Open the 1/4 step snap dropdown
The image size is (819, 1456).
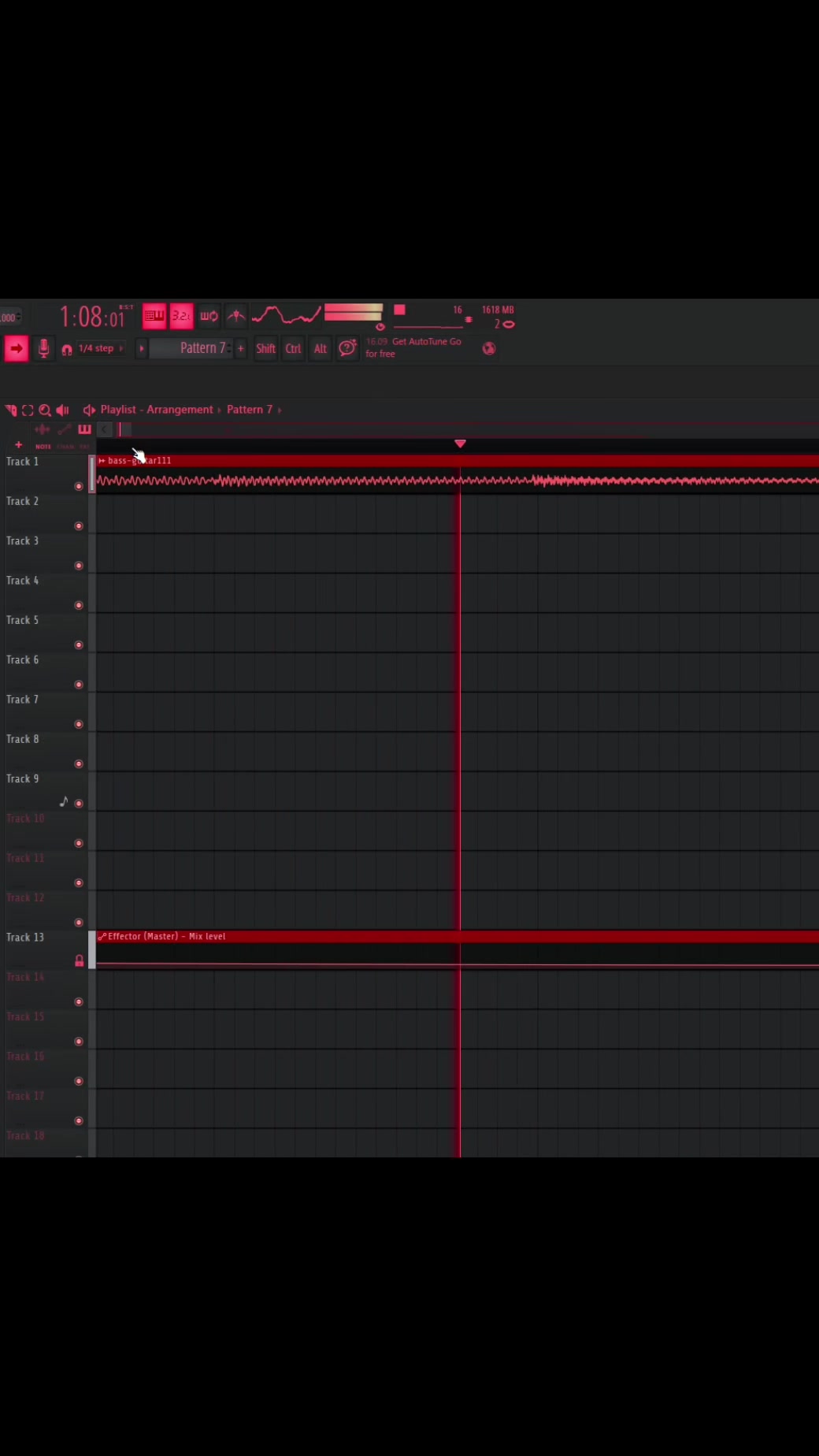click(100, 348)
